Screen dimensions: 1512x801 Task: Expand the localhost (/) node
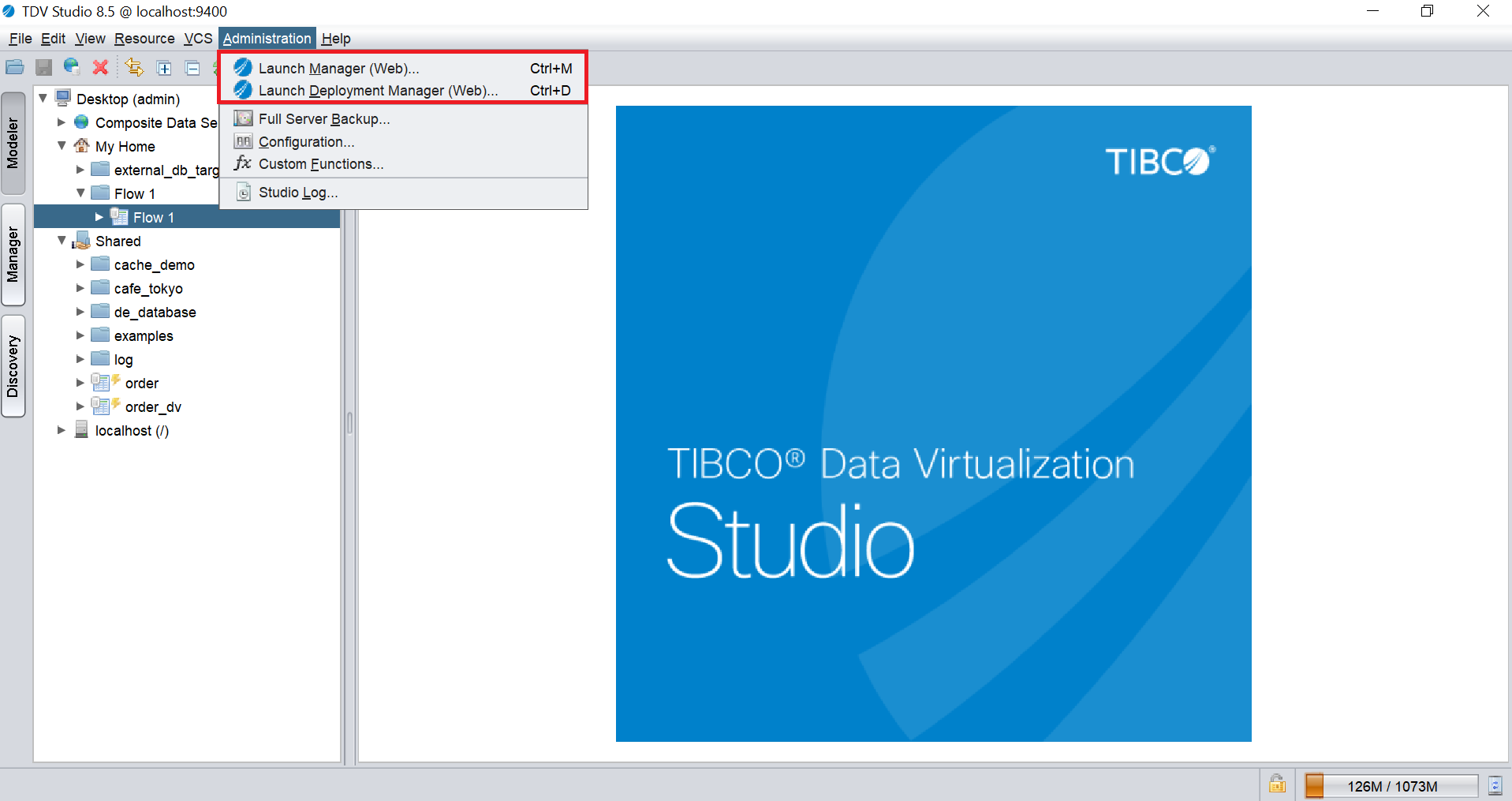pos(62,431)
